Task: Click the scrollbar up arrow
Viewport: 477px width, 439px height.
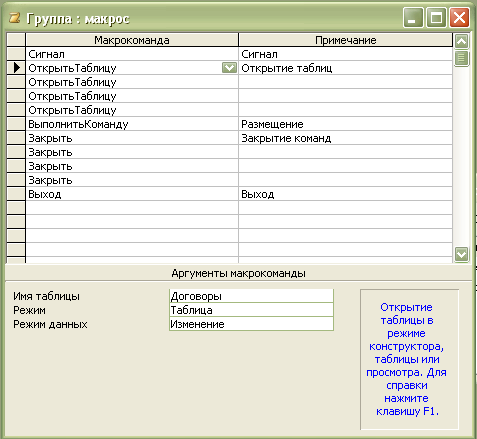Action: pos(461,42)
